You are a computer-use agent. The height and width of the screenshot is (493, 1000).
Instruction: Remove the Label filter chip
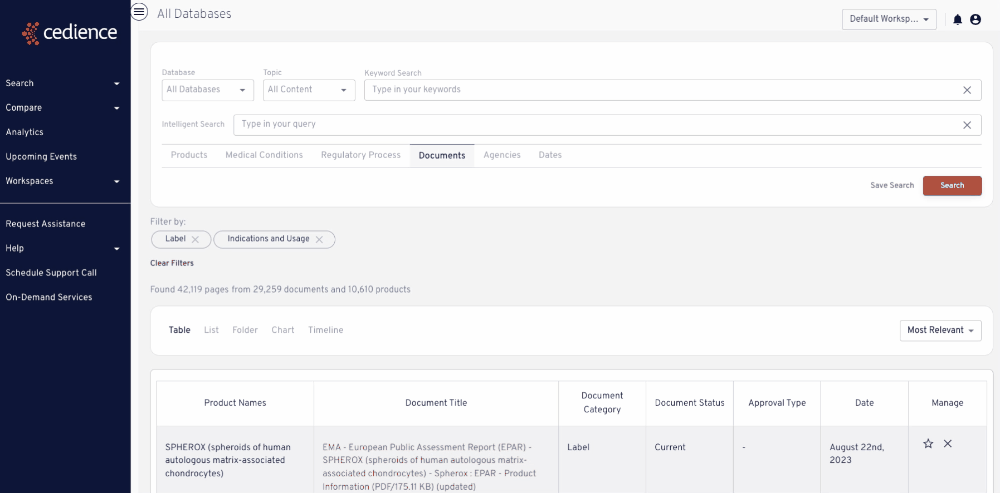click(195, 239)
